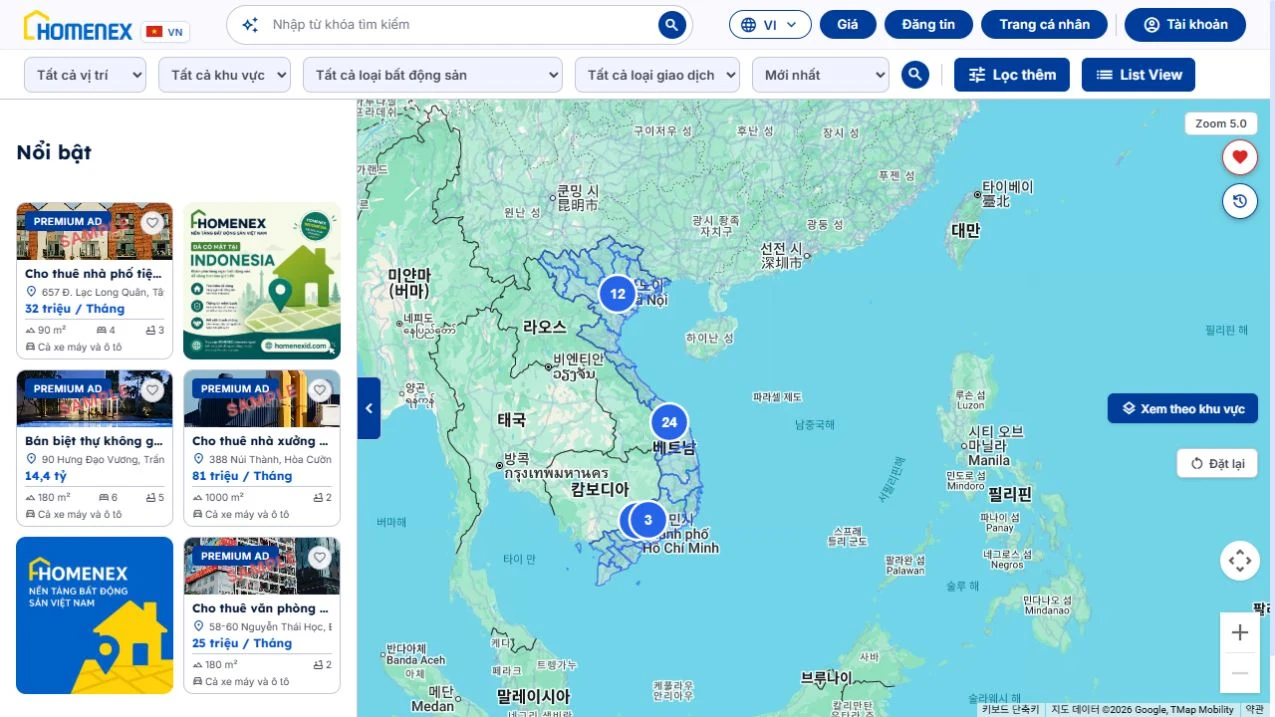1275x717 pixels.
Task: Open saved favorites with the map heart icon
Action: tap(1240, 157)
